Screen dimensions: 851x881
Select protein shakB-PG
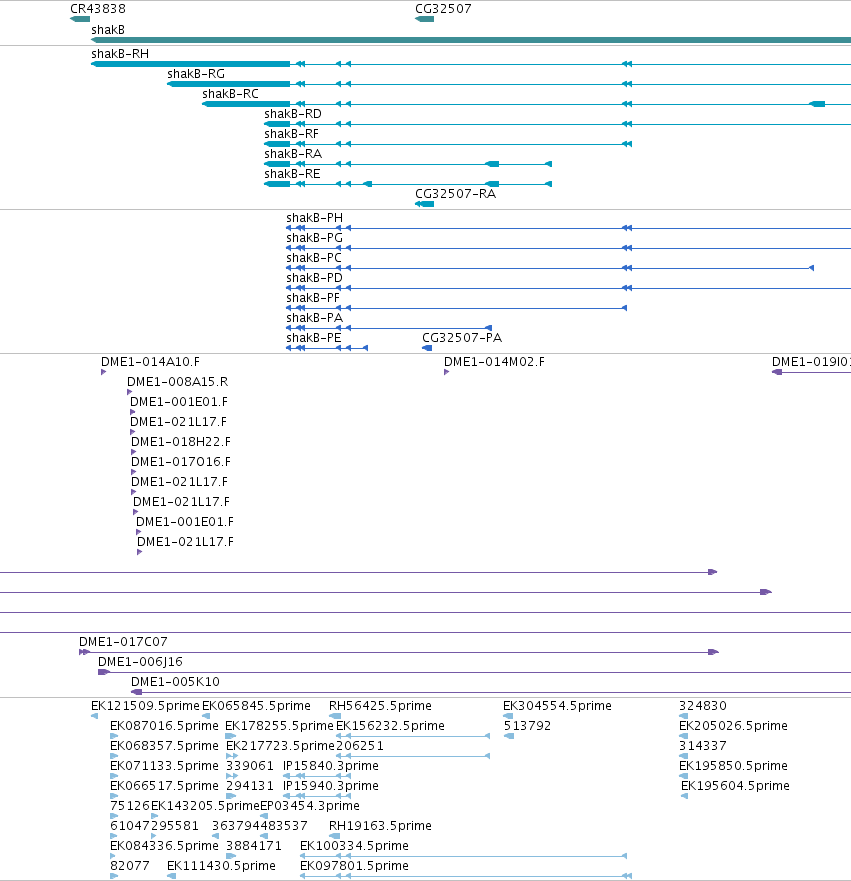pos(568,248)
